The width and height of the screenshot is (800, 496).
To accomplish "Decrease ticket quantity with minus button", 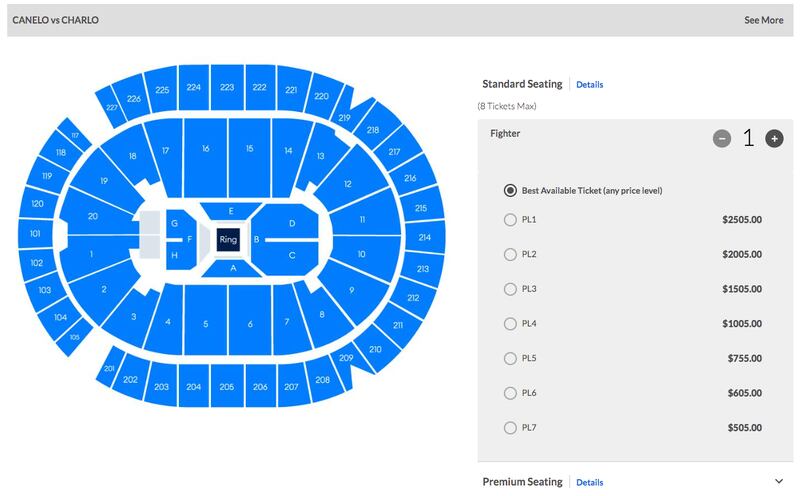I will [721, 138].
